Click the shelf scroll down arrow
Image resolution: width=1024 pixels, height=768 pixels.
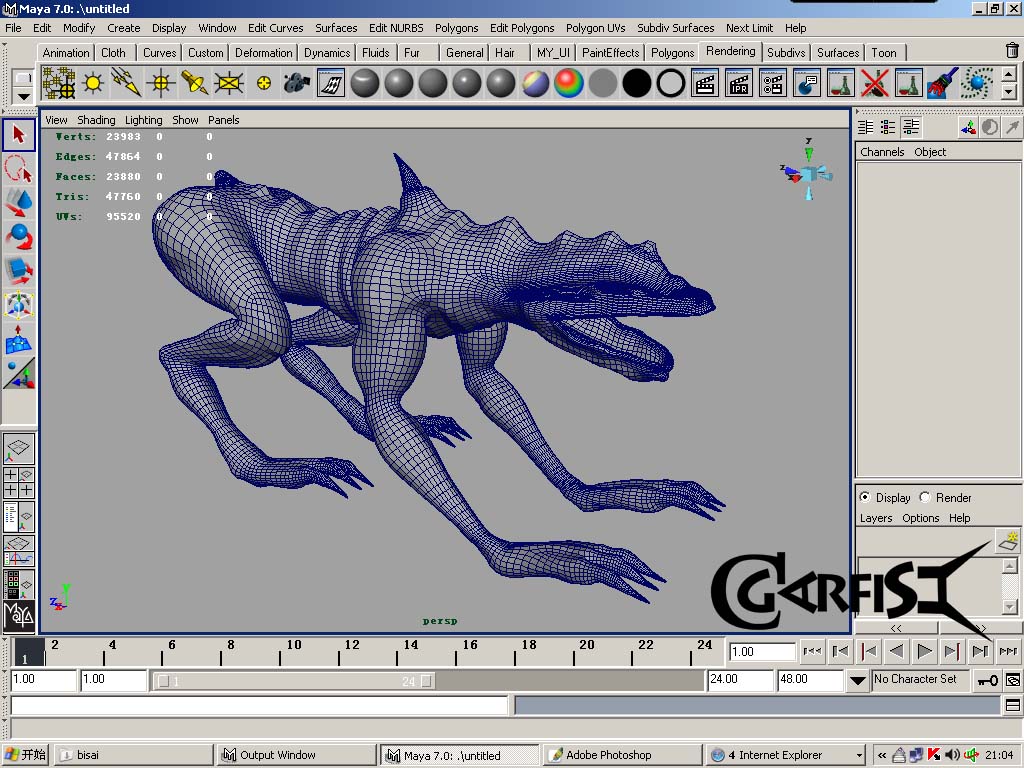coord(1009,91)
